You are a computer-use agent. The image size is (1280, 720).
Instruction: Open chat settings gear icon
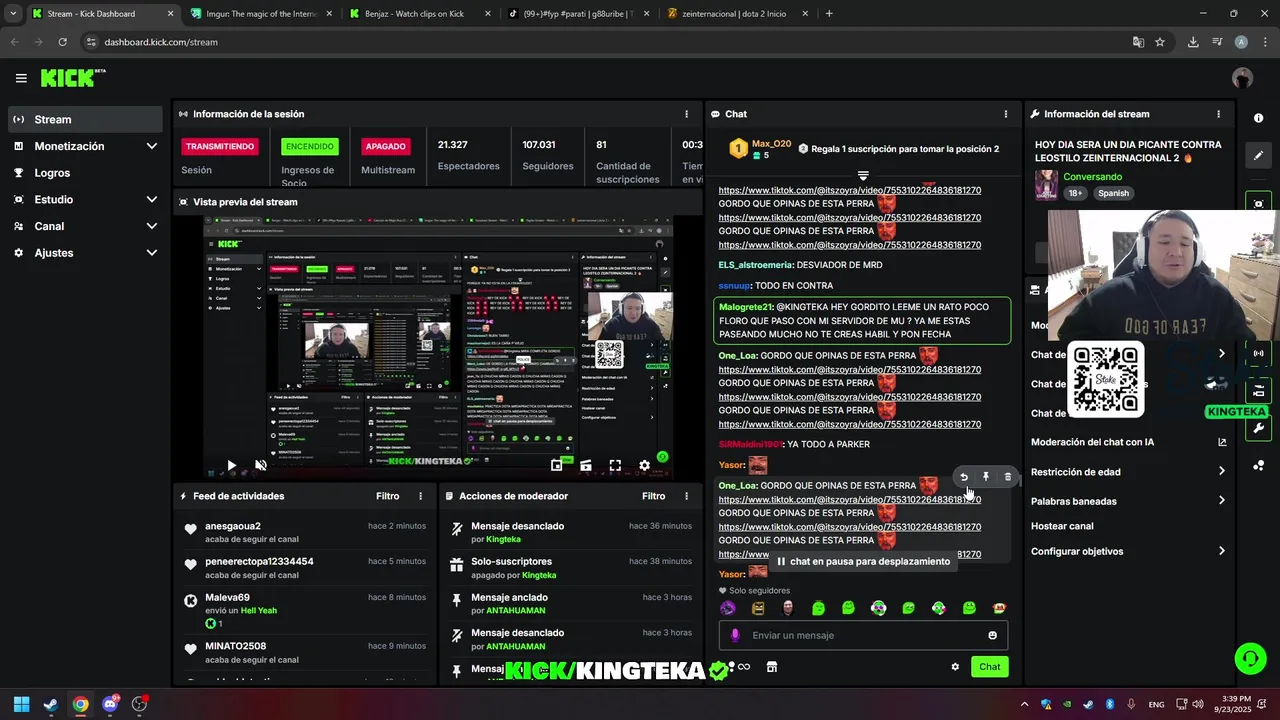point(955,667)
